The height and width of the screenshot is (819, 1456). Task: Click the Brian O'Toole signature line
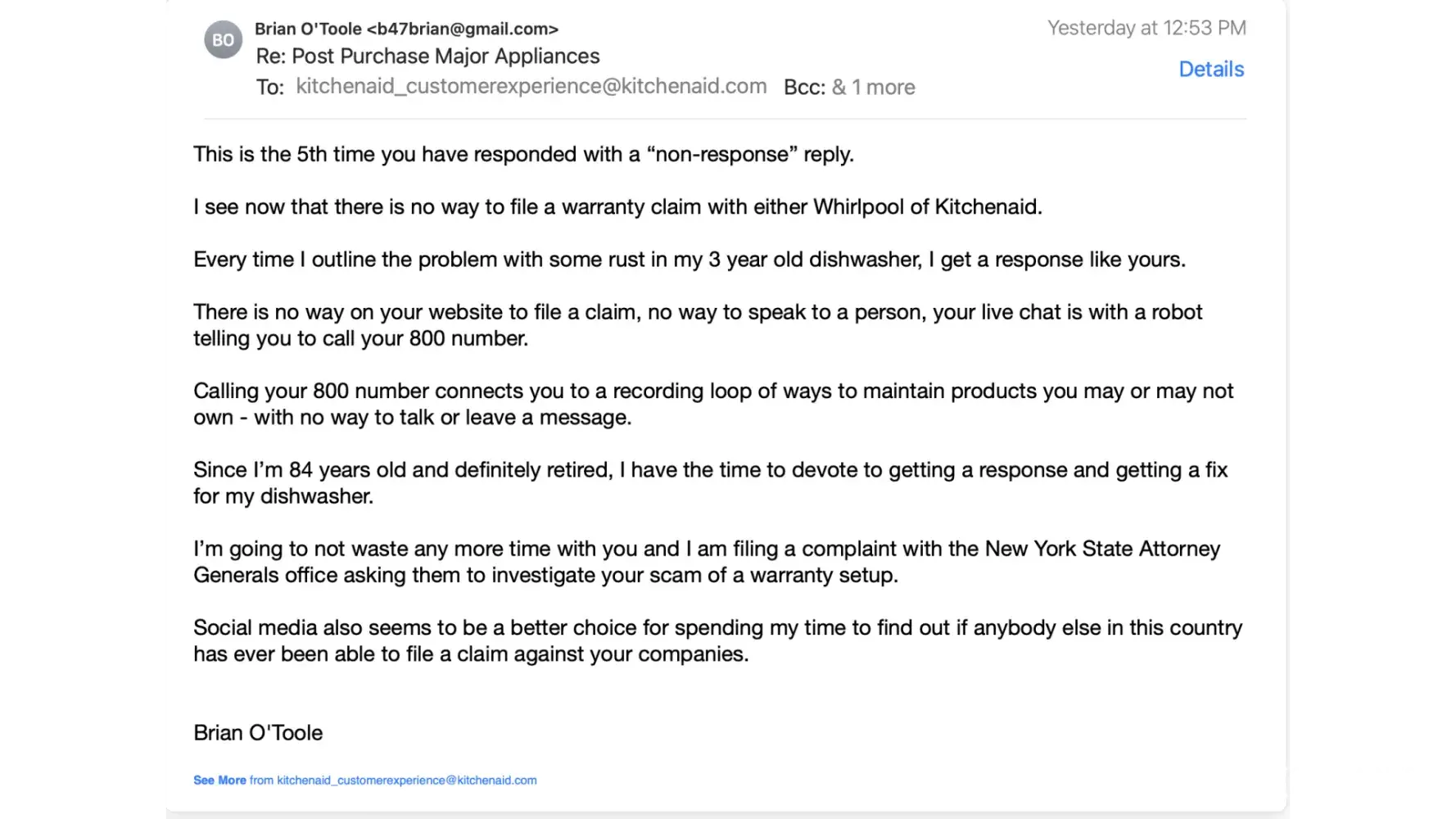click(258, 733)
